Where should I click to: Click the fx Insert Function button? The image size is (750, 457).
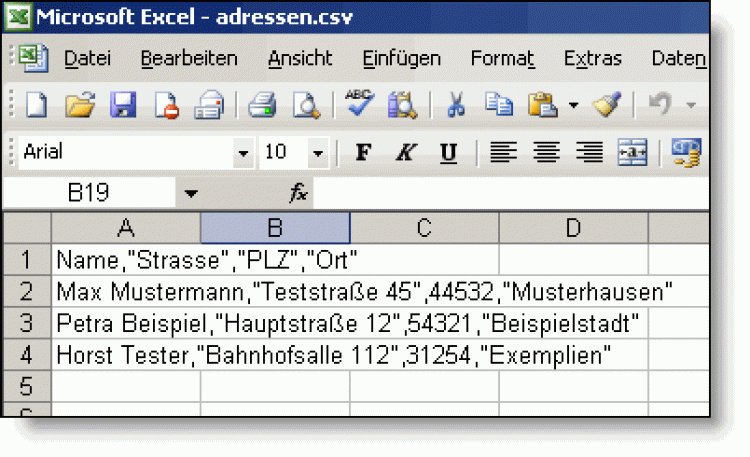[x=298, y=193]
